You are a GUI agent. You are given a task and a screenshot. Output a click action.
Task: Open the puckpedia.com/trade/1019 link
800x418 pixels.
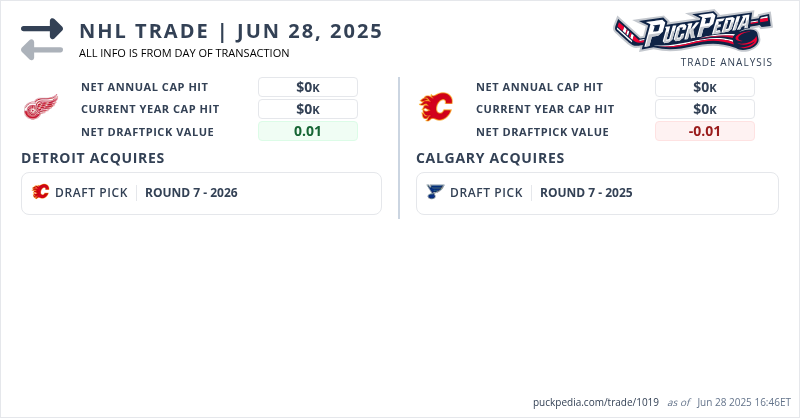click(x=596, y=402)
